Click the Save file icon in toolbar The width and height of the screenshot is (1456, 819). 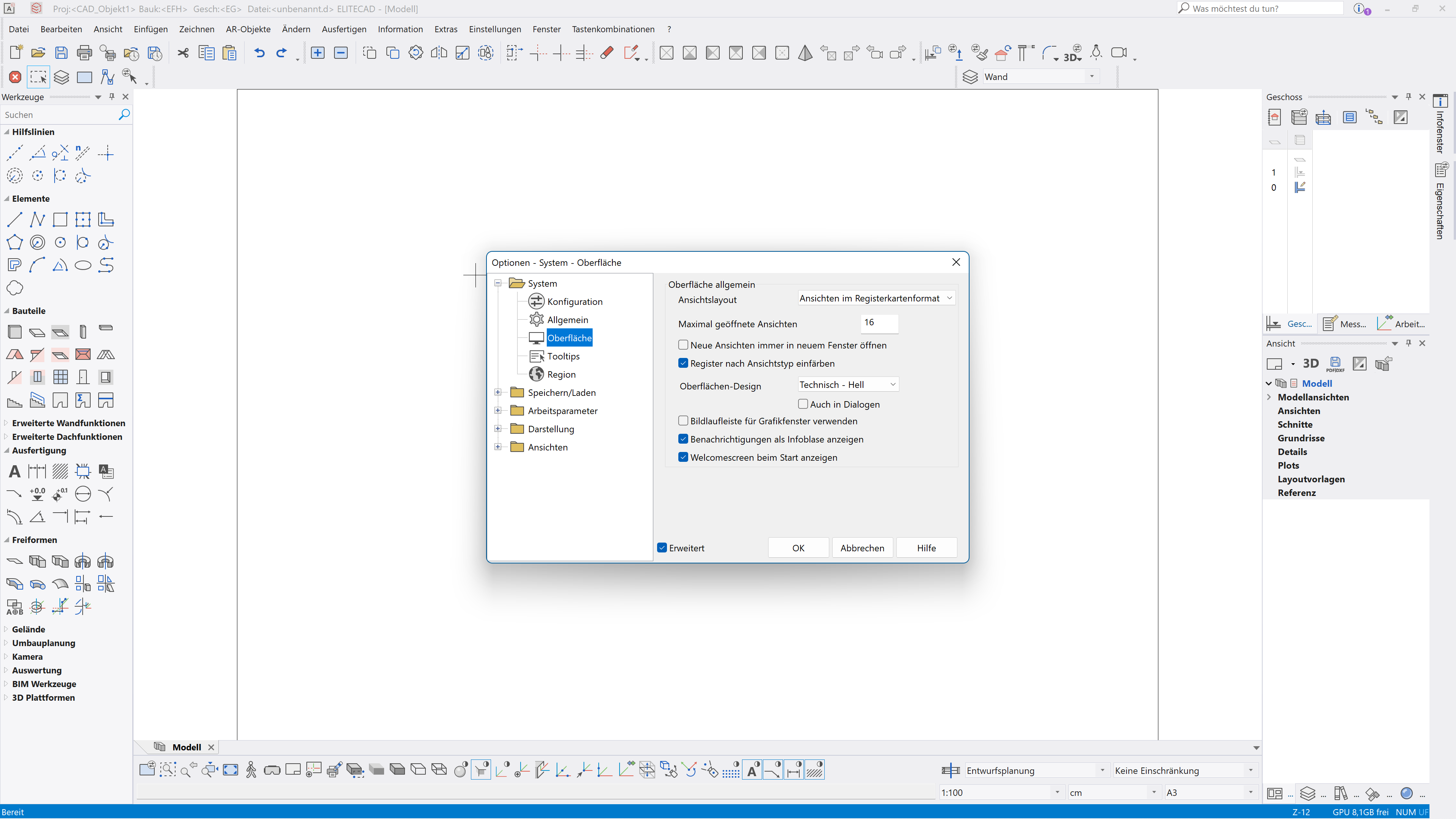pos(61,53)
